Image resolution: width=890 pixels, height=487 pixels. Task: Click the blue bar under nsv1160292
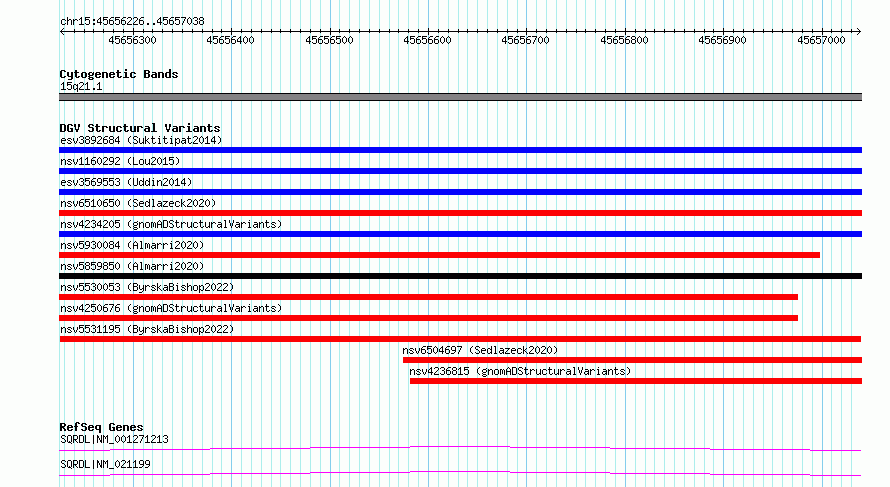[x=460, y=171]
